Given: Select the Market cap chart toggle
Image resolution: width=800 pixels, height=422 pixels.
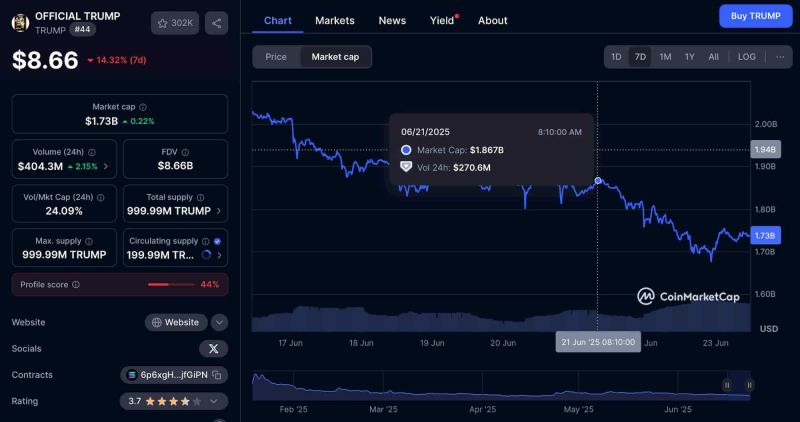Looking at the screenshot, I should click(x=335, y=57).
